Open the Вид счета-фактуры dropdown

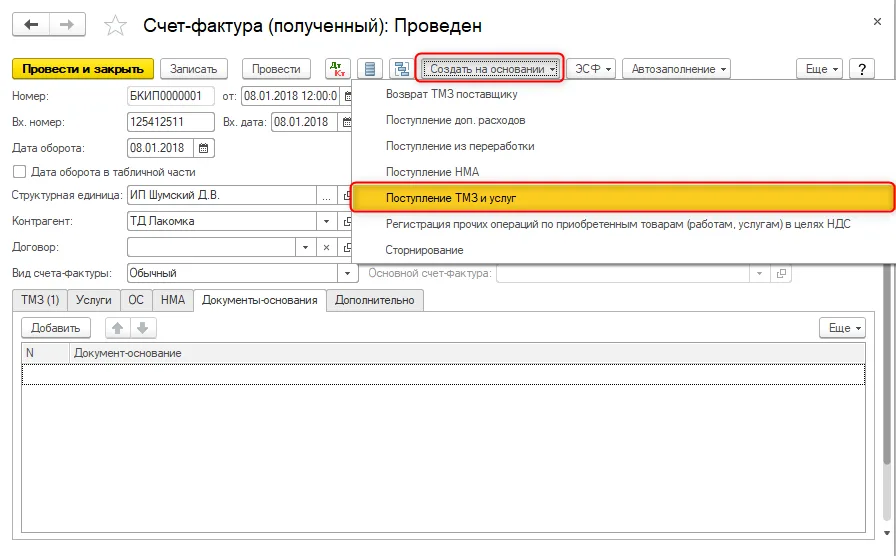tap(347, 273)
